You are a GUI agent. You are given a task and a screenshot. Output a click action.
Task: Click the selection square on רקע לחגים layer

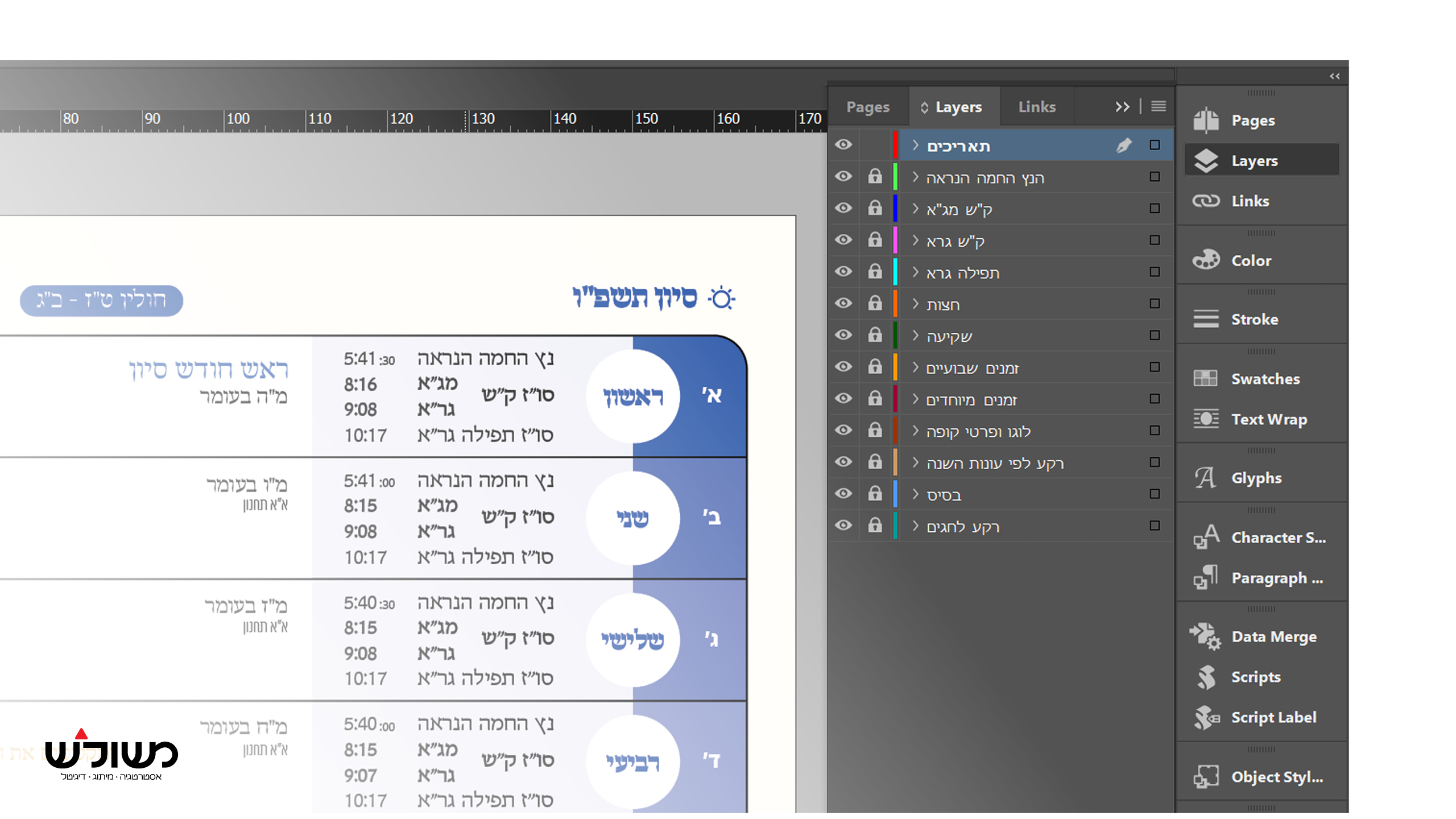(x=1155, y=526)
